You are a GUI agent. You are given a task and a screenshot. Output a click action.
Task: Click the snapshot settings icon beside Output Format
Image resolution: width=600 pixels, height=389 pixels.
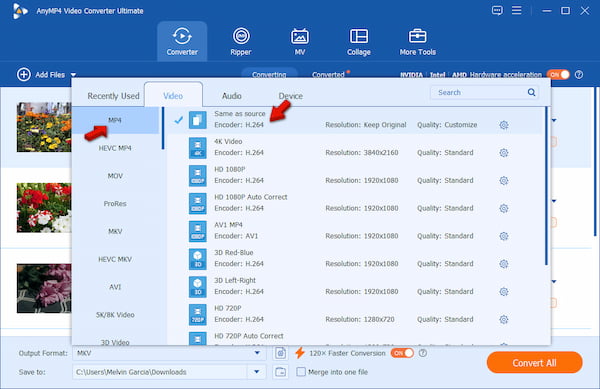tap(280, 353)
